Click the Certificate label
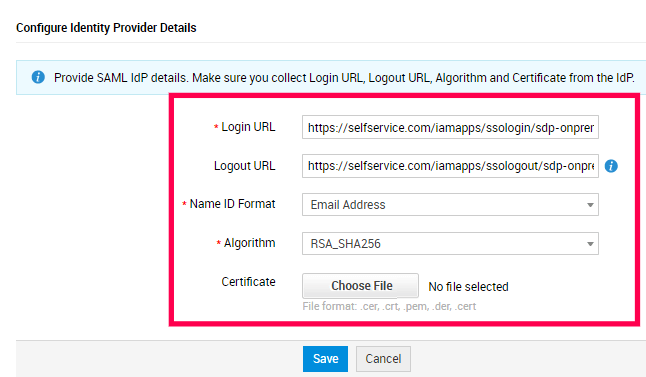 click(248, 282)
